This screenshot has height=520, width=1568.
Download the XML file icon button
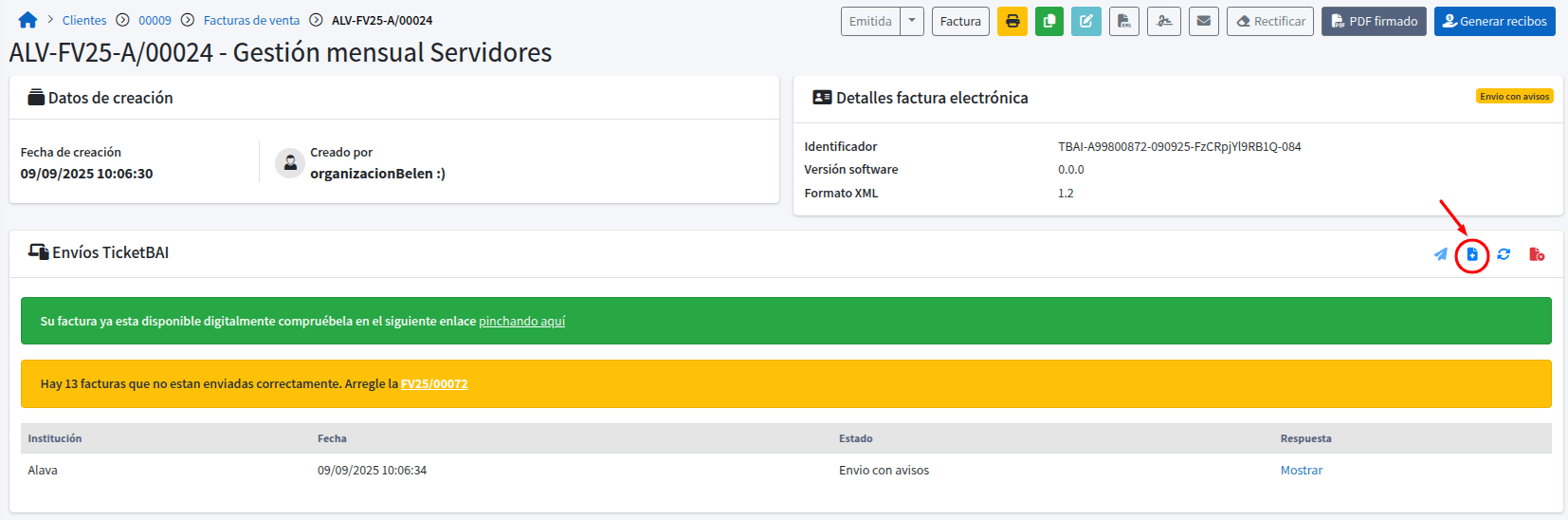[1124, 21]
